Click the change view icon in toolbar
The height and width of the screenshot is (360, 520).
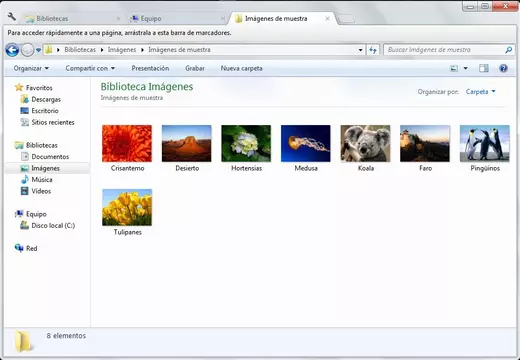coord(454,68)
